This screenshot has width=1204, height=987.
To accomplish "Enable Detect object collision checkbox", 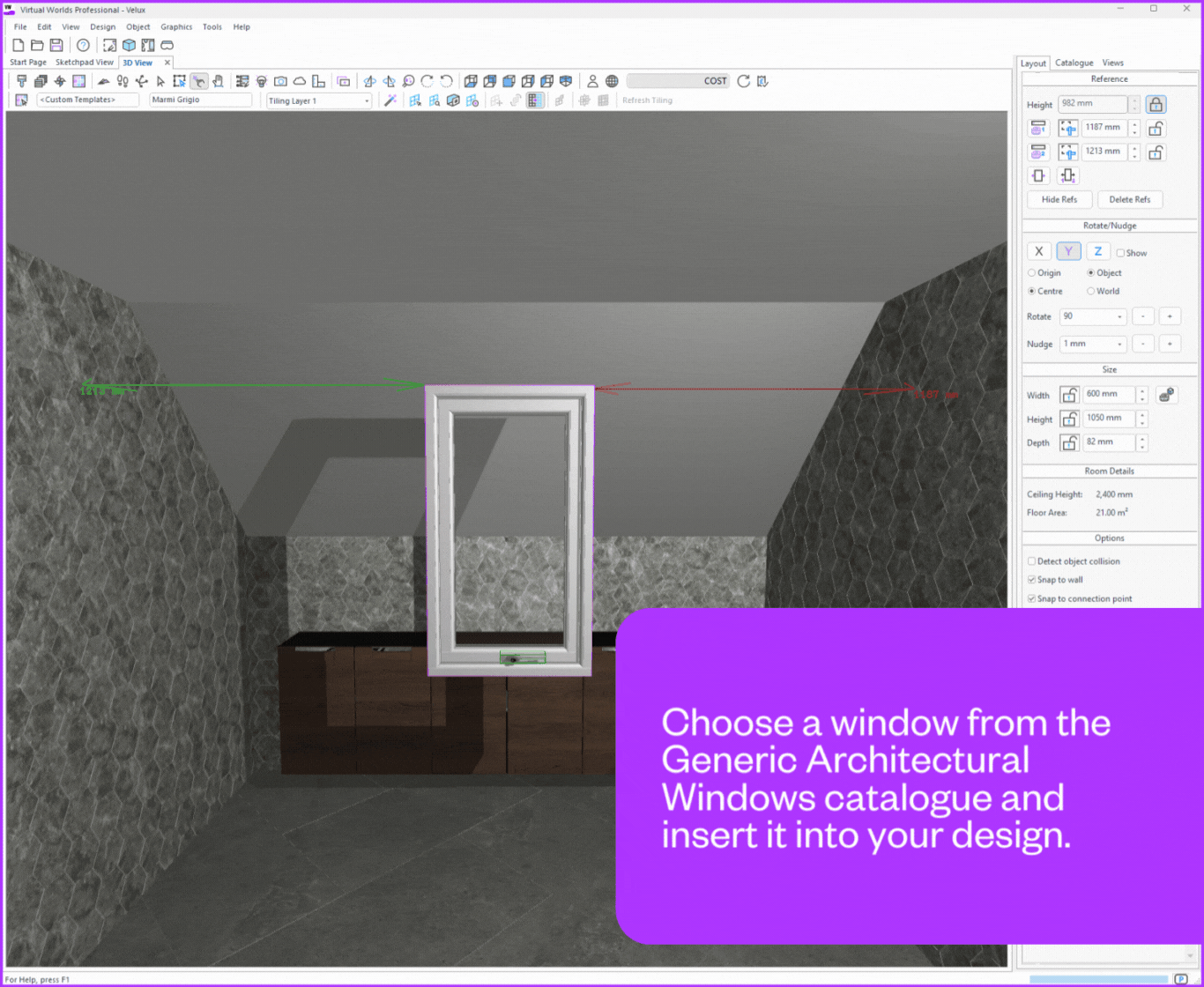I will coord(1032,560).
